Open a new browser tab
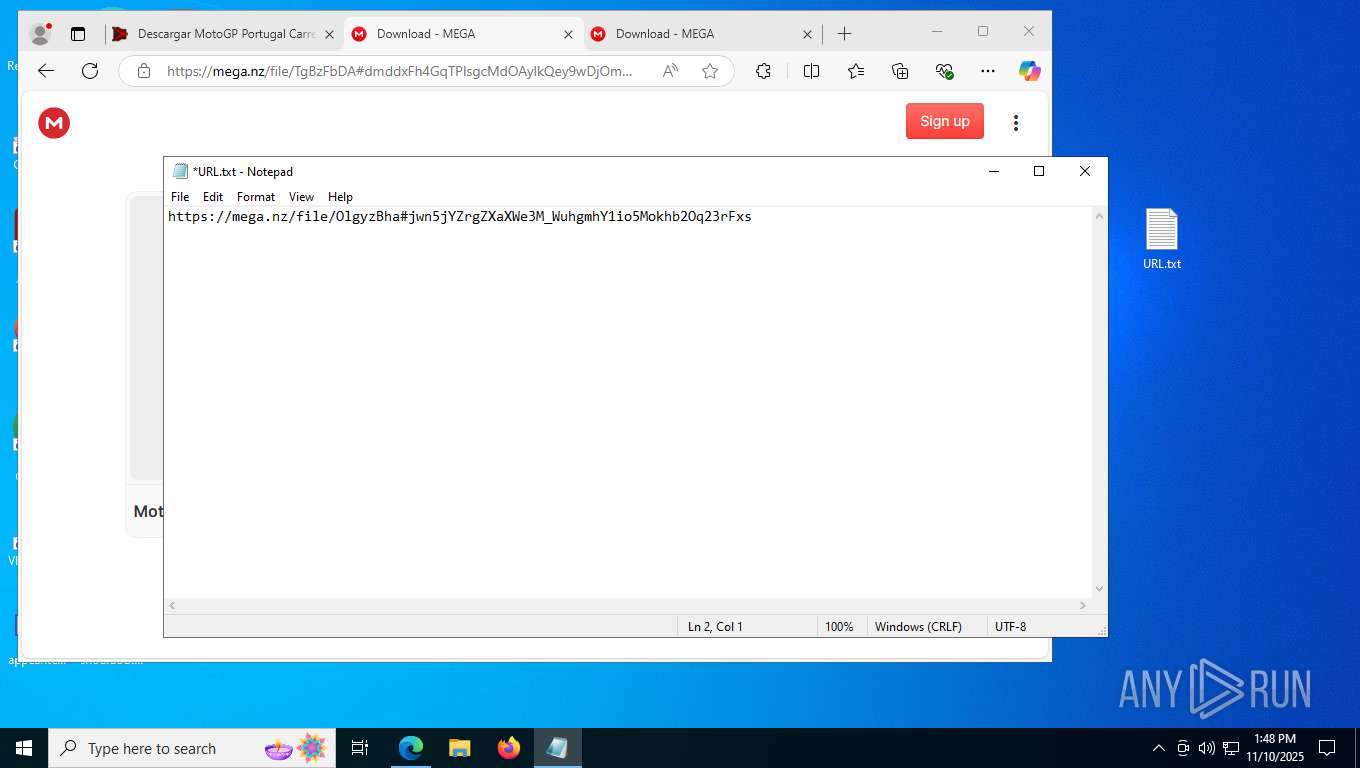This screenshot has width=1360, height=768. [x=844, y=34]
